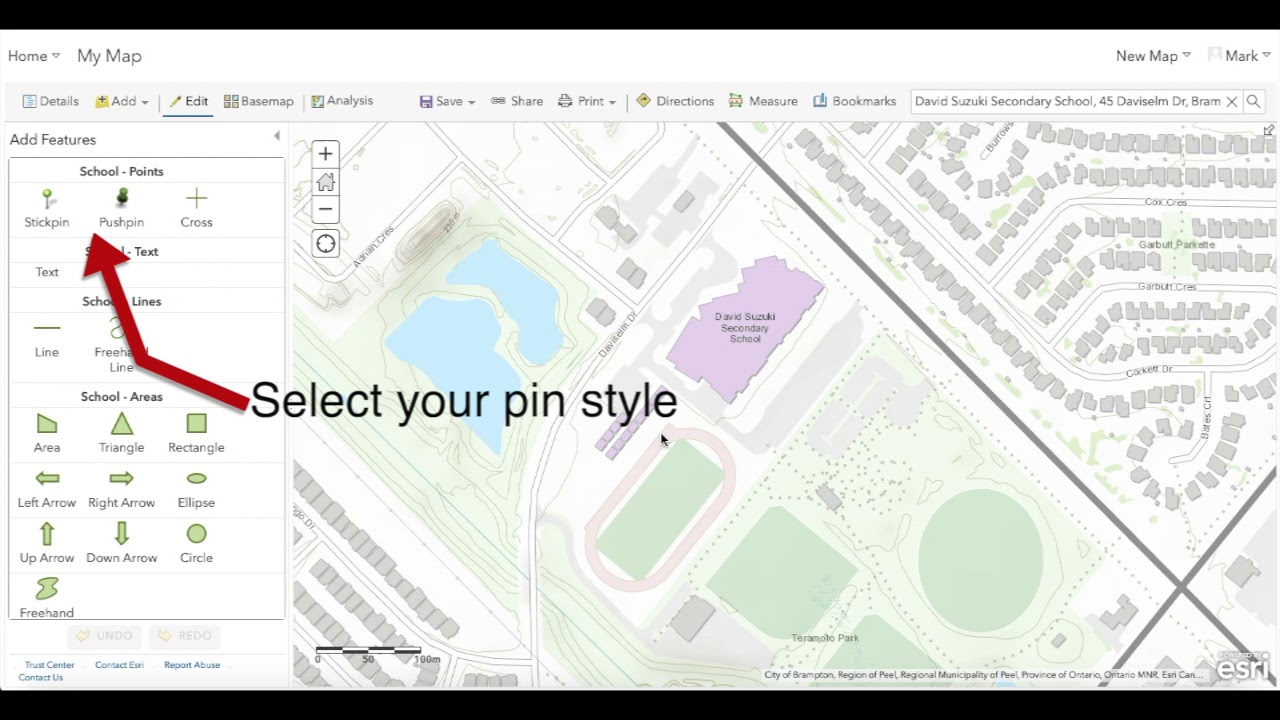Expand map with corner arrow icon

point(1268,131)
